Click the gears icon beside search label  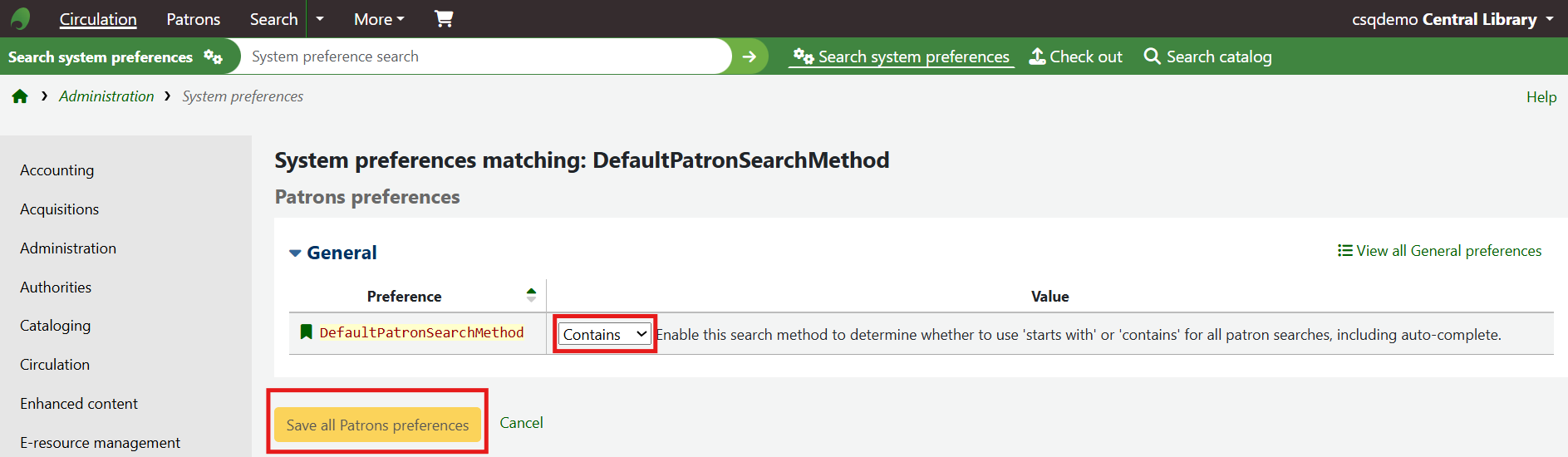coord(214,57)
